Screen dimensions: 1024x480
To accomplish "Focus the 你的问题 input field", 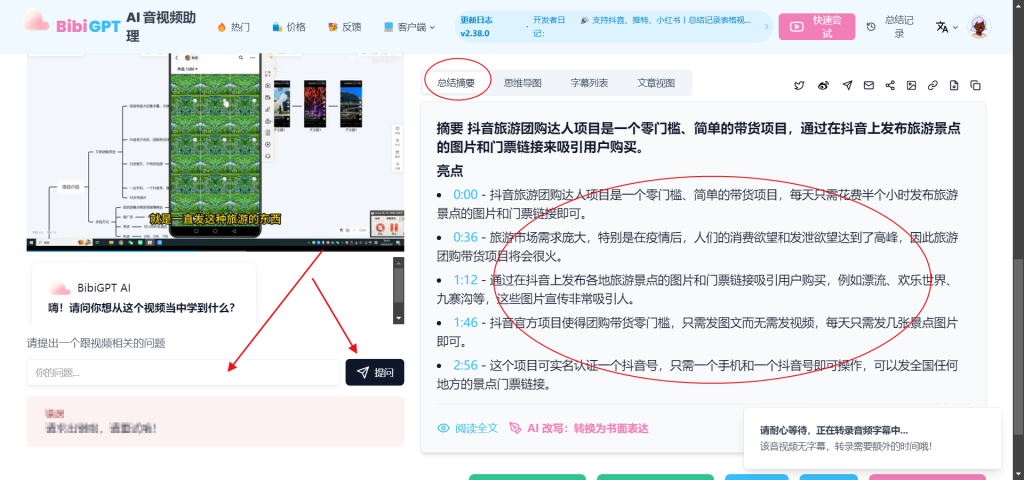I will [182, 373].
